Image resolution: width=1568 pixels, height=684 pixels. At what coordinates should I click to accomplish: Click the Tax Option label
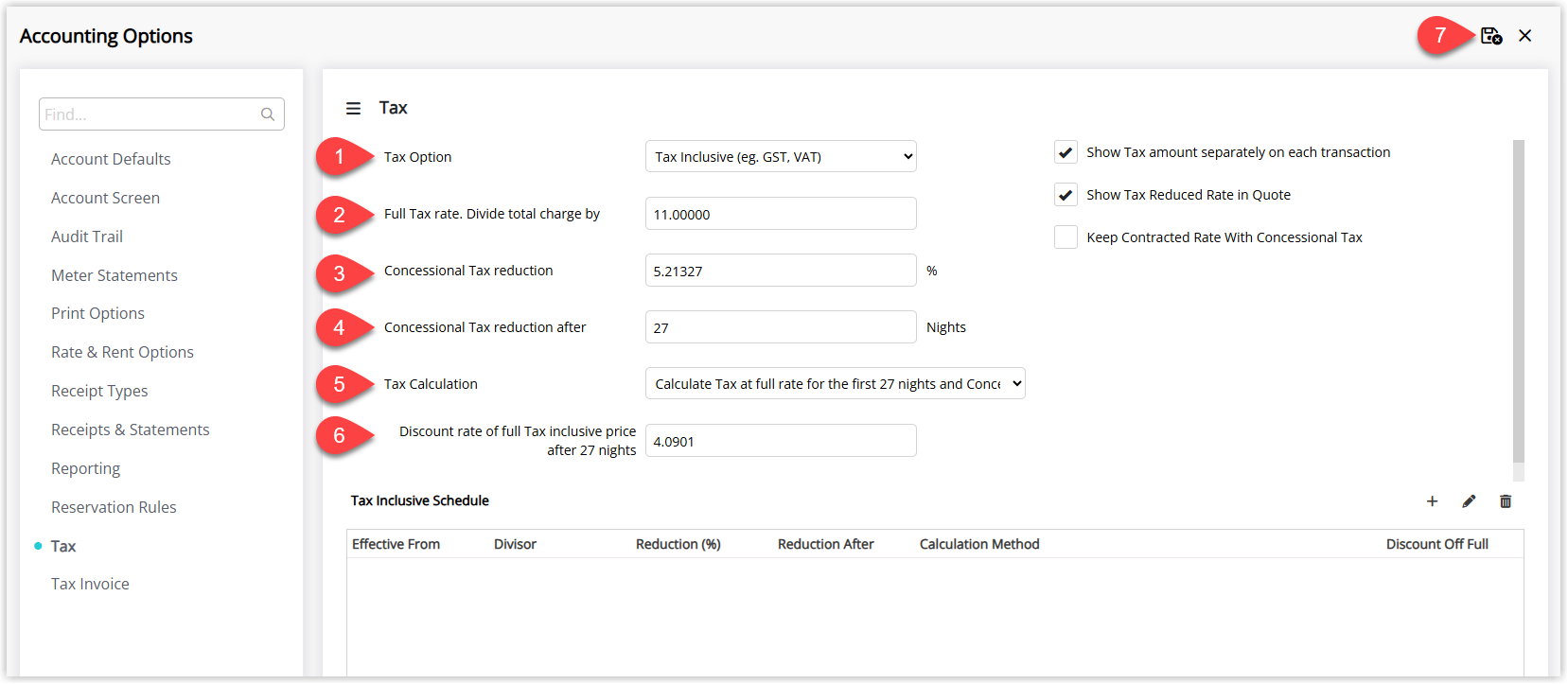coord(417,157)
